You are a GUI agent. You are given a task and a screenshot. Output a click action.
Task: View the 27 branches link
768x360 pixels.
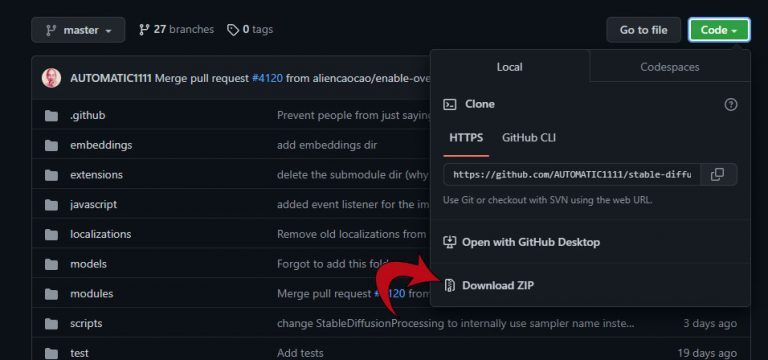(x=176, y=29)
